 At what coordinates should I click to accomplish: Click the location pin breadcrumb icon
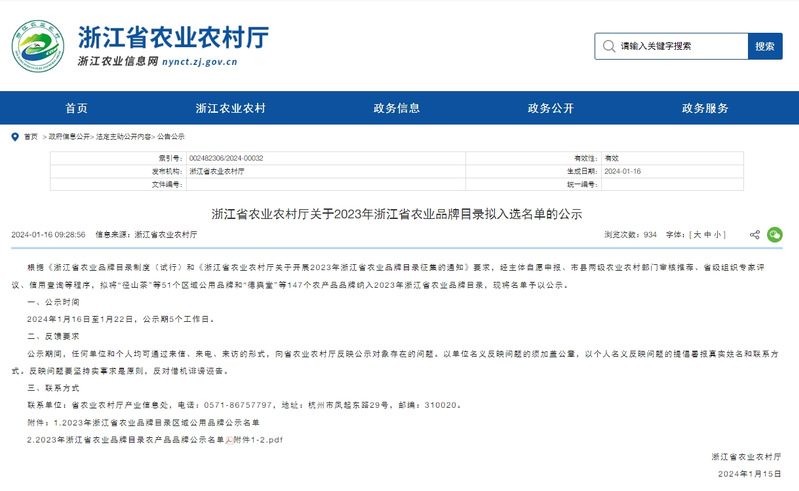[x=15, y=137]
